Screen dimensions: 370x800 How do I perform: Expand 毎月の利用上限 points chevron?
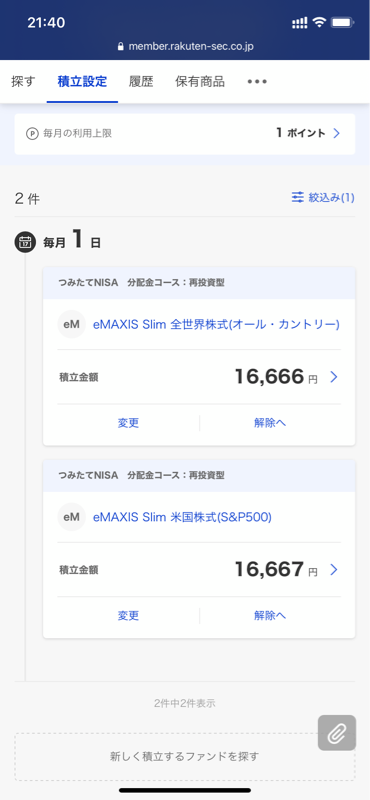(336, 133)
